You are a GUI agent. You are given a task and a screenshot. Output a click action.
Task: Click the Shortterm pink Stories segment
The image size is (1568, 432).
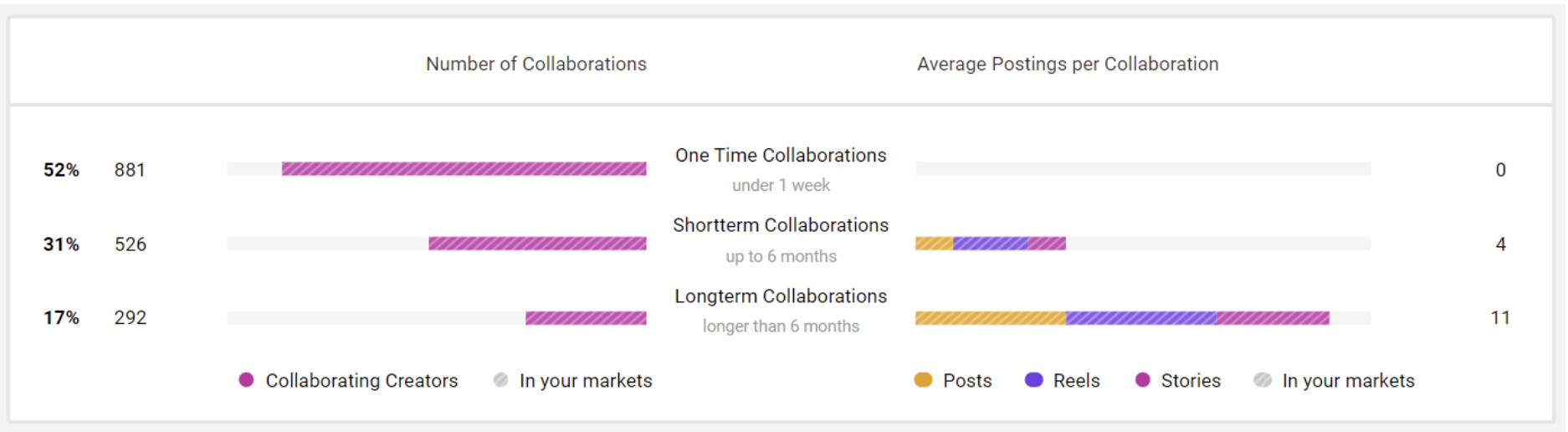1047,244
